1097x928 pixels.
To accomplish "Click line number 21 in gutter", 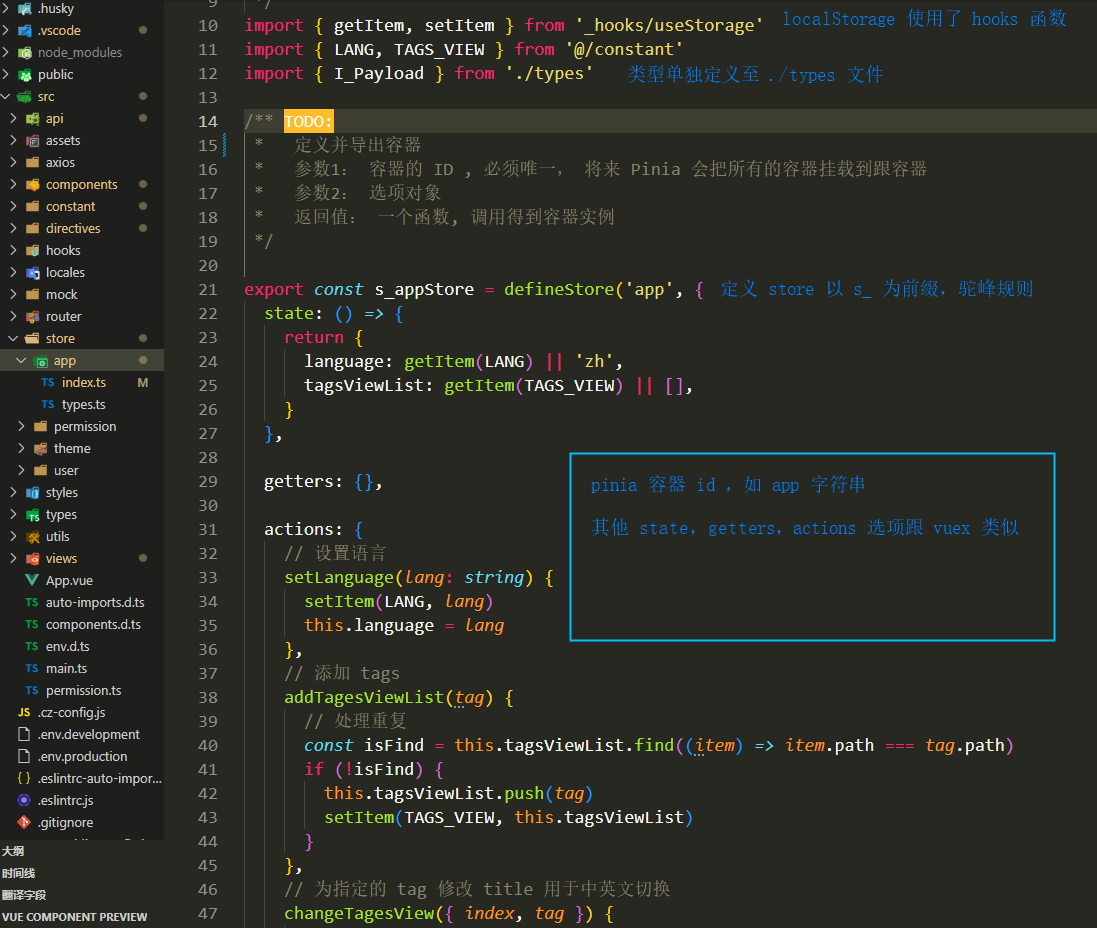I will point(208,290).
